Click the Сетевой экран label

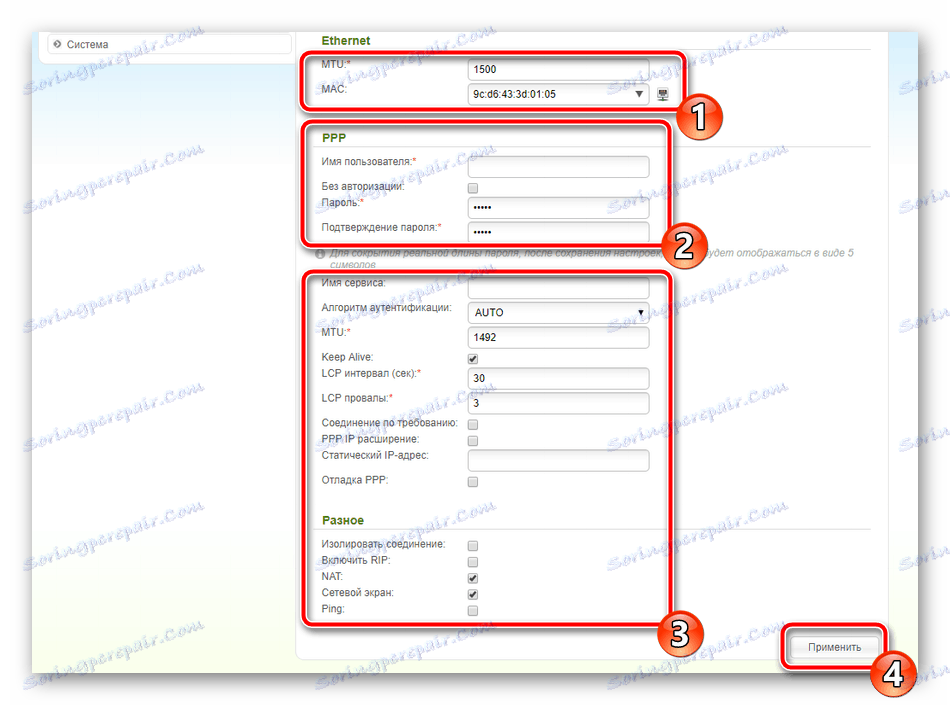pos(357,592)
